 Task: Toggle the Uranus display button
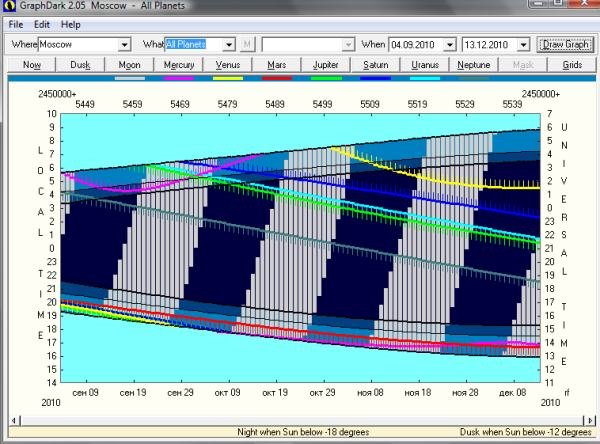[424, 65]
